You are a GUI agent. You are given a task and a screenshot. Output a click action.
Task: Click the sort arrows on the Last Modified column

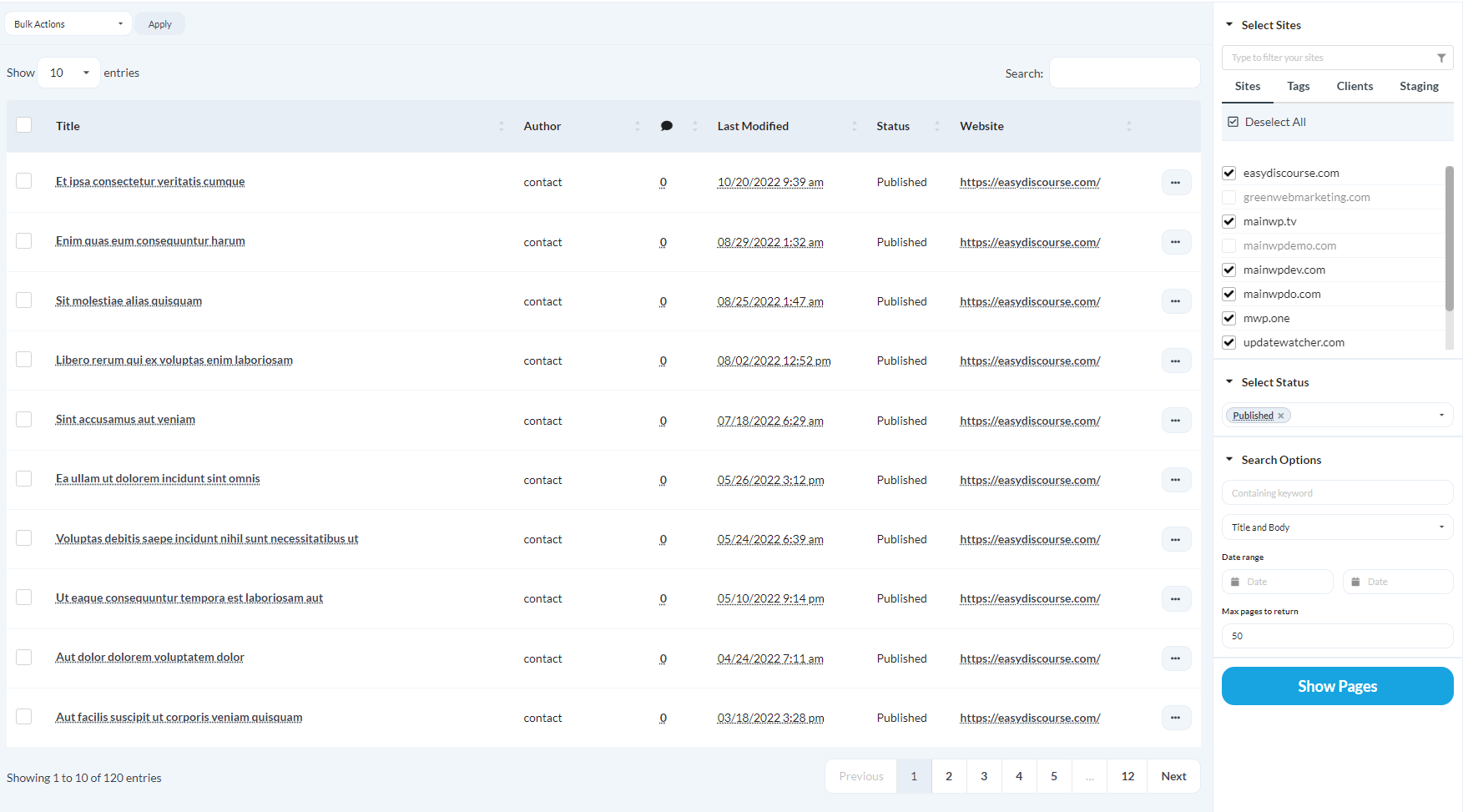click(x=854, y=125)
